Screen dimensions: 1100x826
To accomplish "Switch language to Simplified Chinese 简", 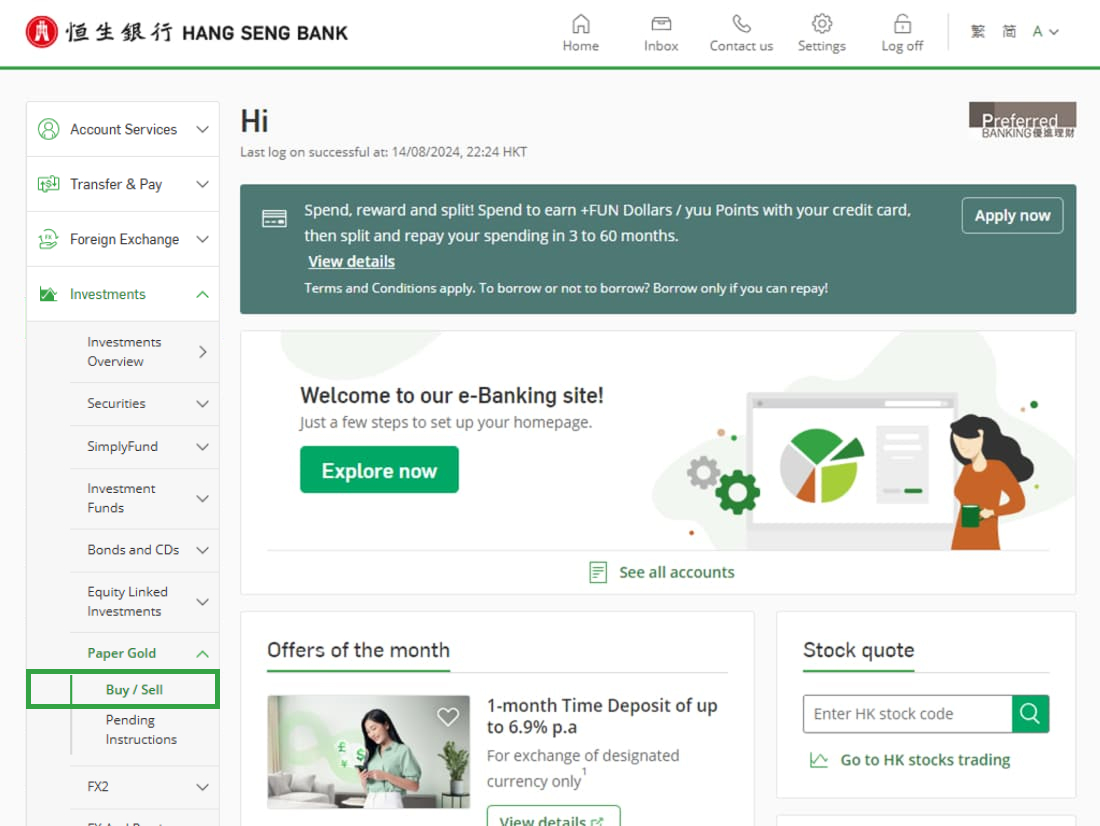I will [x=1009, y=32].
